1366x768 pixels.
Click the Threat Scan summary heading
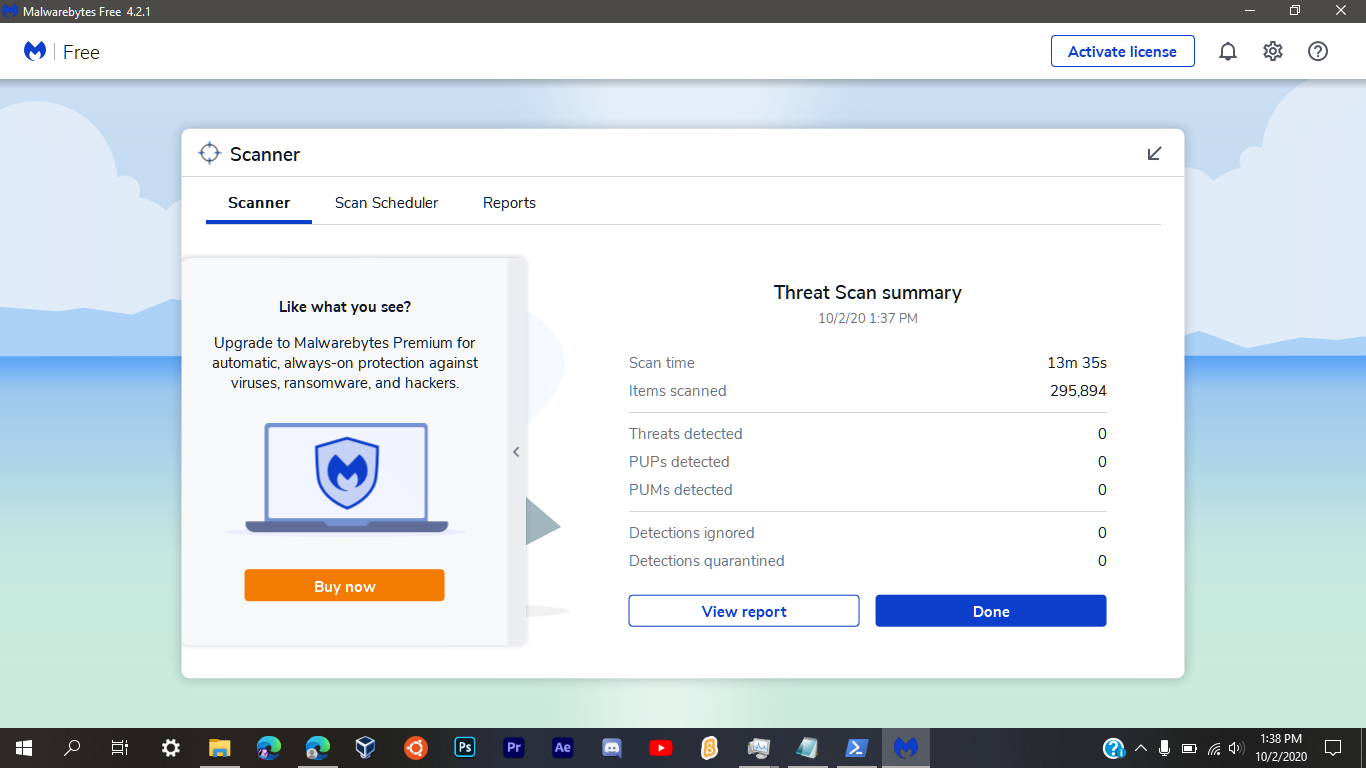click(x=868, y=293)
